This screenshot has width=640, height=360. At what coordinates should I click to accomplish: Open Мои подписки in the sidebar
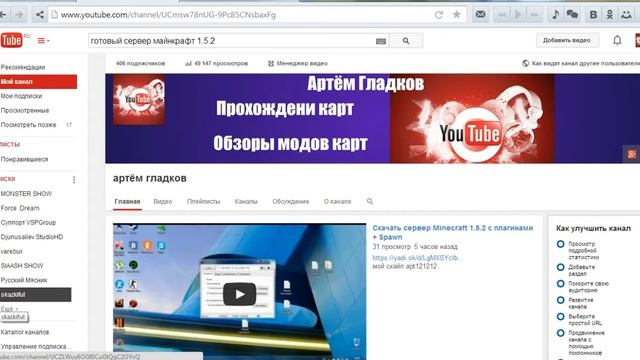[21, 96]
